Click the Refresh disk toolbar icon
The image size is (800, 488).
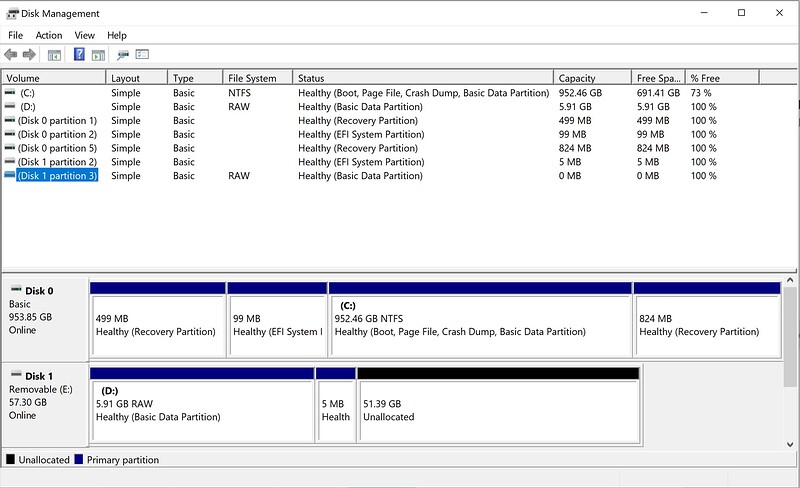point(123,55)
